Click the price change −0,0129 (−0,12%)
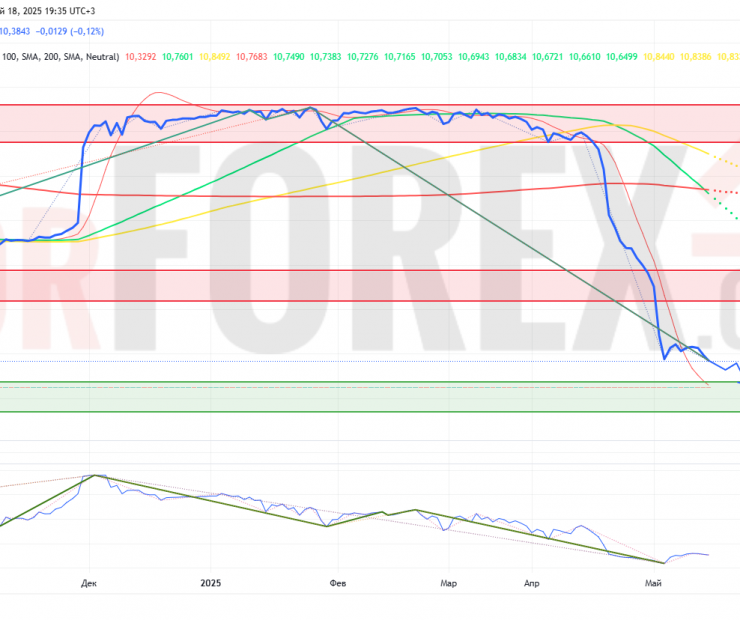This screenshot has height=620, width=740. [70, 32]
